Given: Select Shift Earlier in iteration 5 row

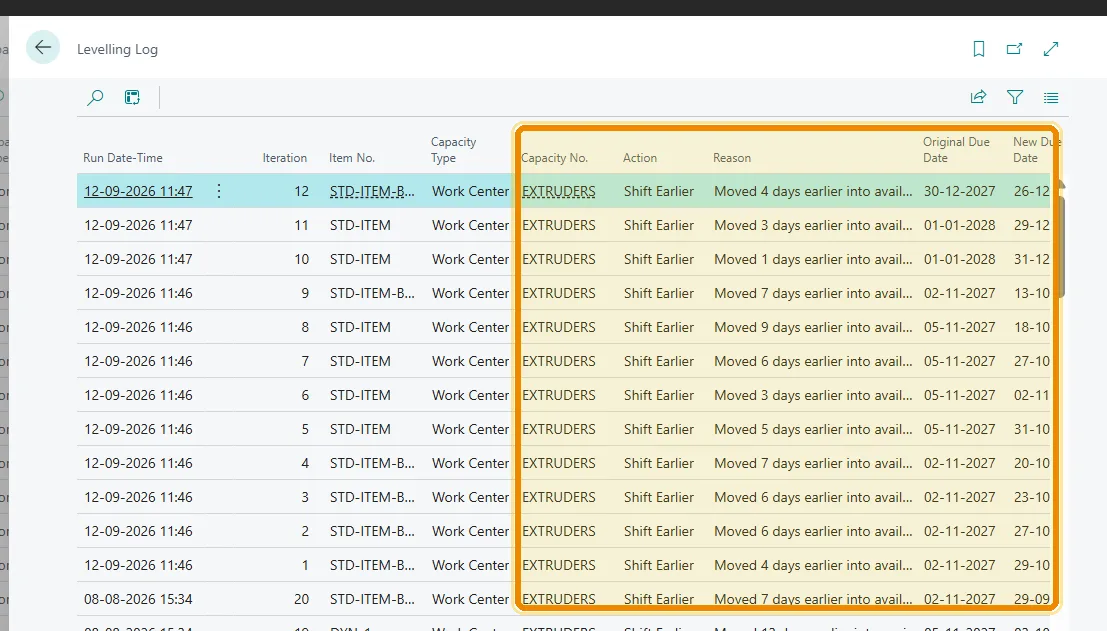Looking at the screenshot, I should 659,429.
